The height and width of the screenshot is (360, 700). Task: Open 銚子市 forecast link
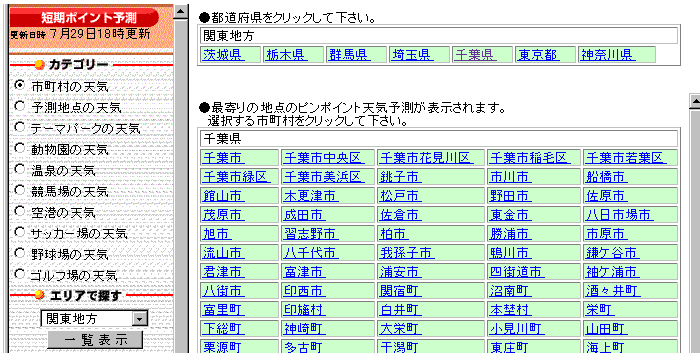[400, 177]
